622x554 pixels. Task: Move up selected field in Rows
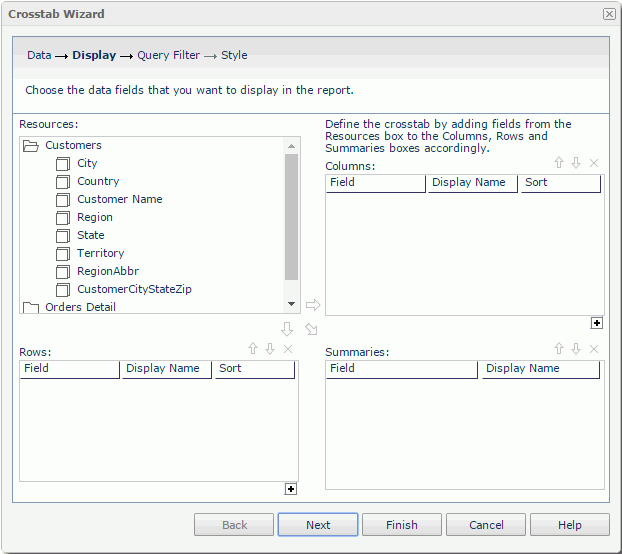click(253, 349)
